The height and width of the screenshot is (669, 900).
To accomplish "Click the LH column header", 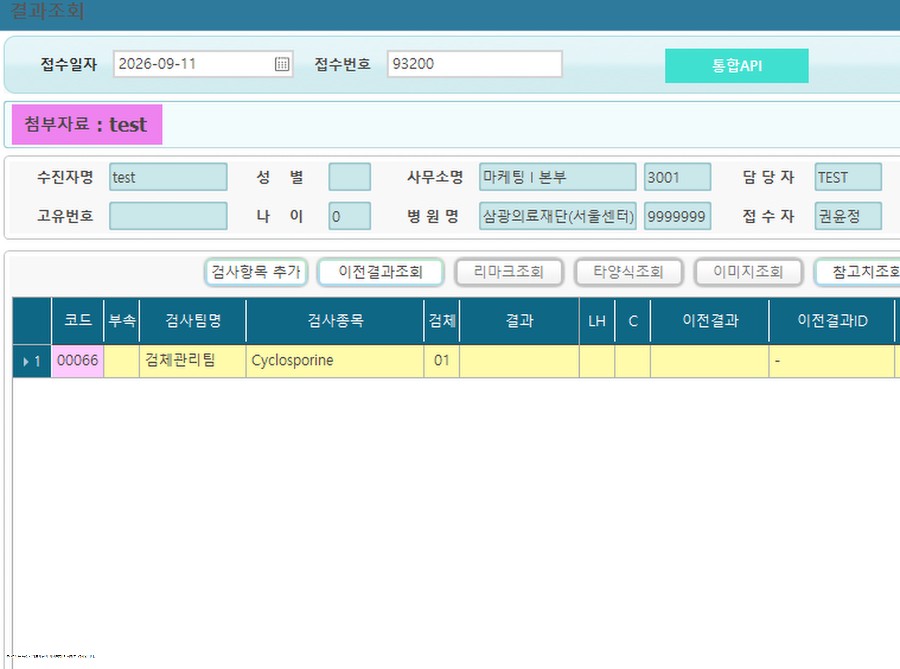I will point(597,320).
